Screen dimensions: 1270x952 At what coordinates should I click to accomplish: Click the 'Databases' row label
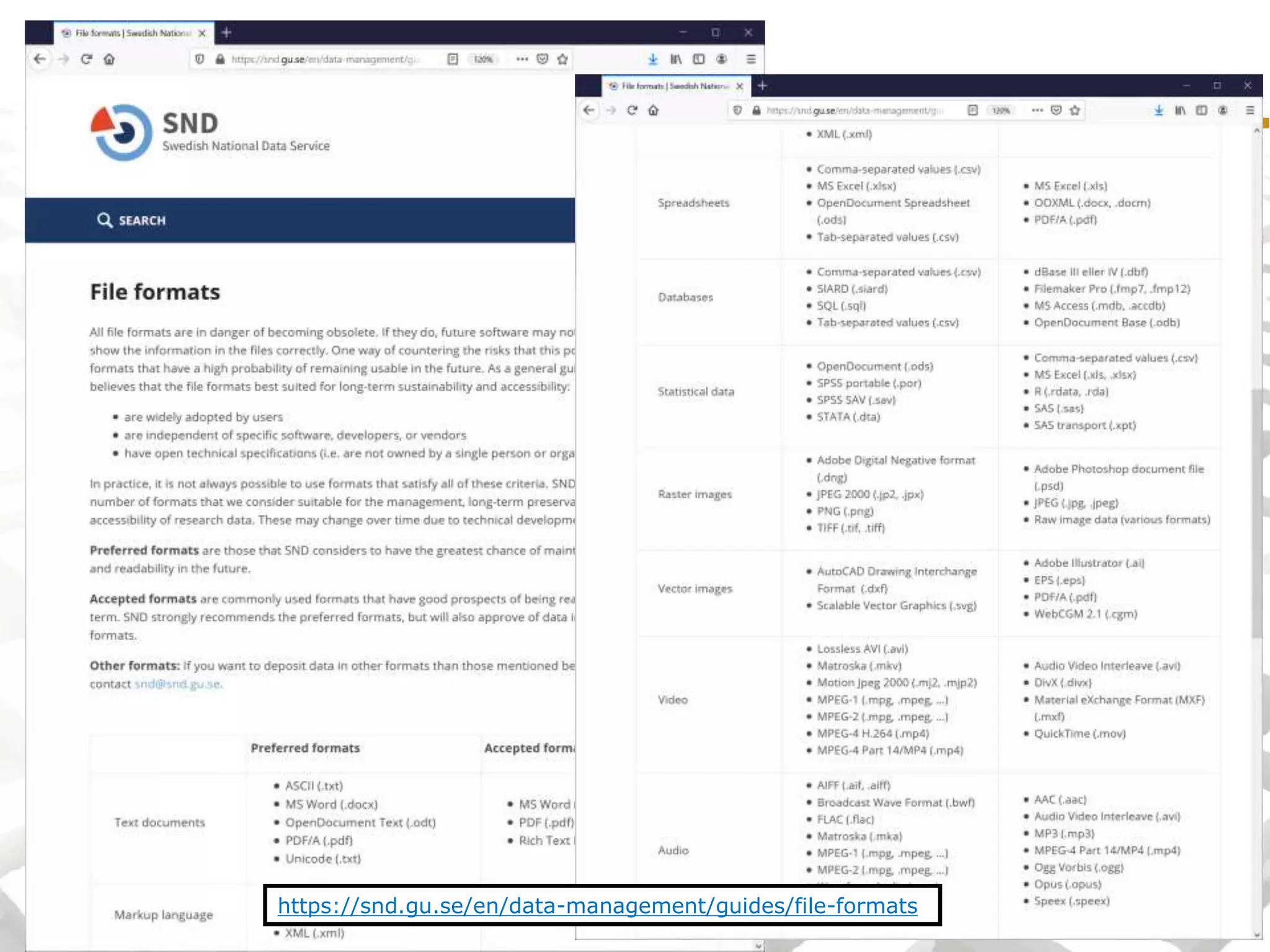(685, 297)
